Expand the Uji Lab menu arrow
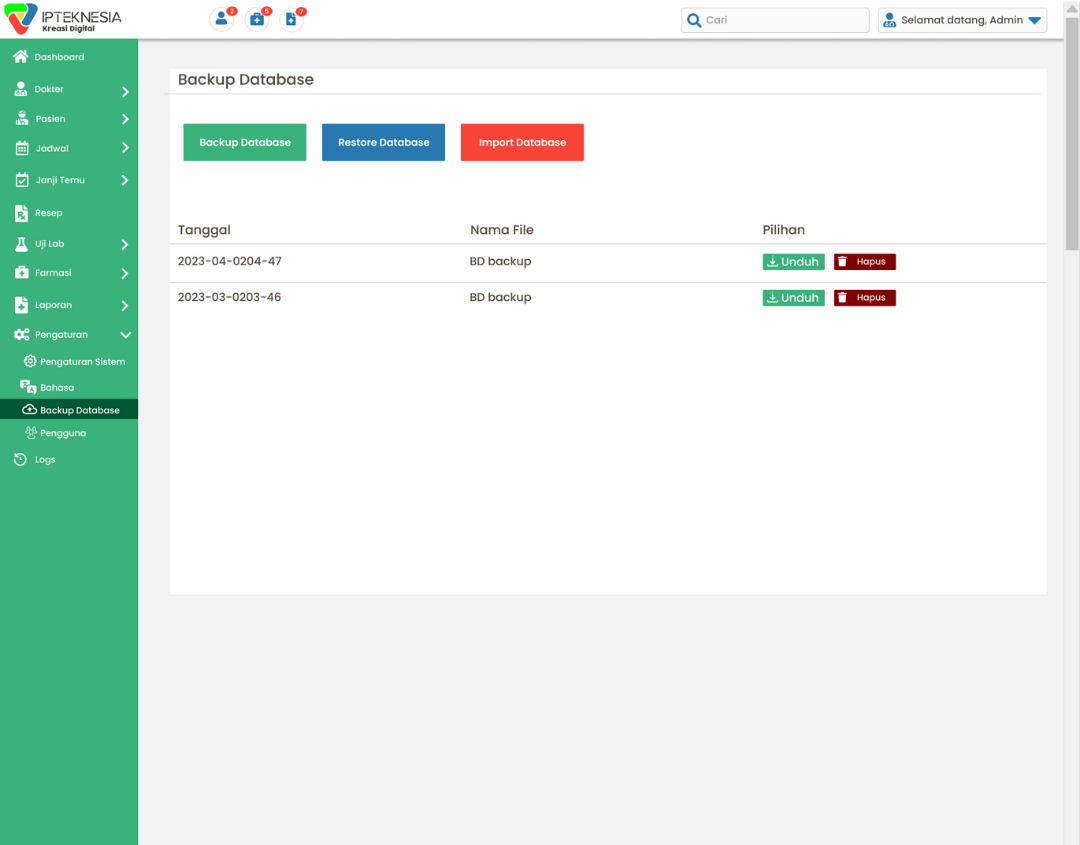Viewport: 1080px width, 845px height. point(125,244)
